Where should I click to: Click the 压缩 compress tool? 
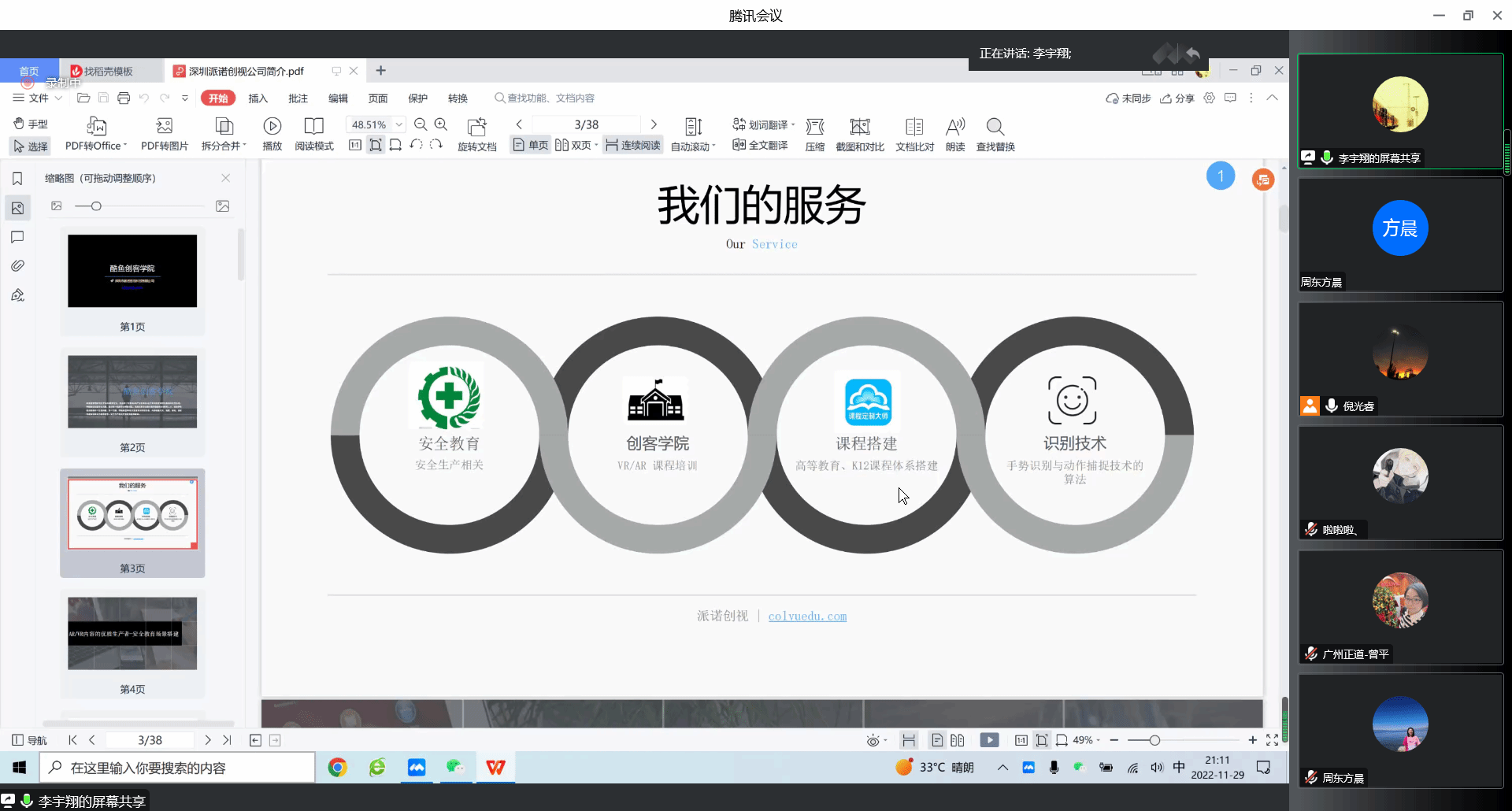pos(814,127)
